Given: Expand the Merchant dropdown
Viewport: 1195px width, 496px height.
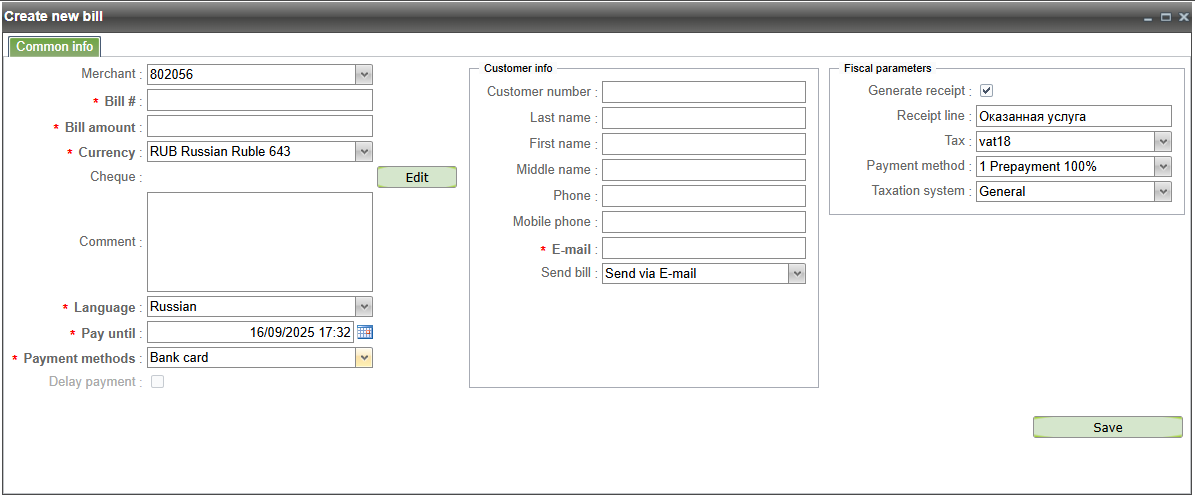Looking at the screenshot, I should pos(364,74).
